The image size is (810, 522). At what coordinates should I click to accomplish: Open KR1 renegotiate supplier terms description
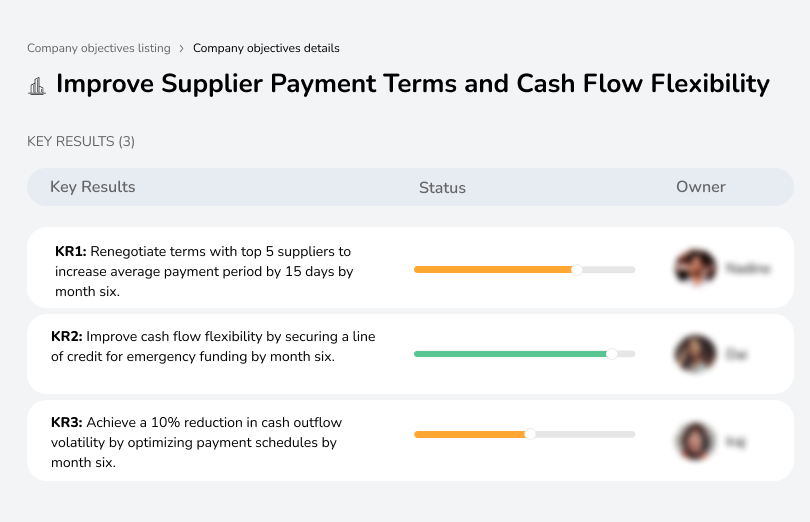tap(204, 271)
